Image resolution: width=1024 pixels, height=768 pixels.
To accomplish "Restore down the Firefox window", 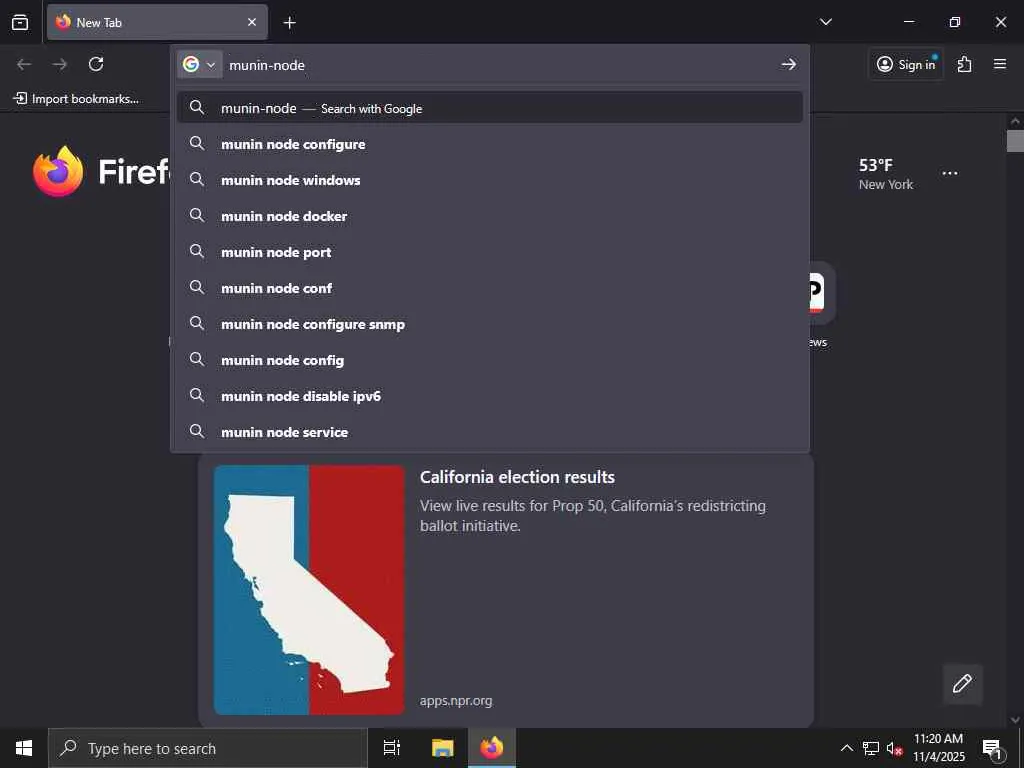I will [x=955, y=22].
